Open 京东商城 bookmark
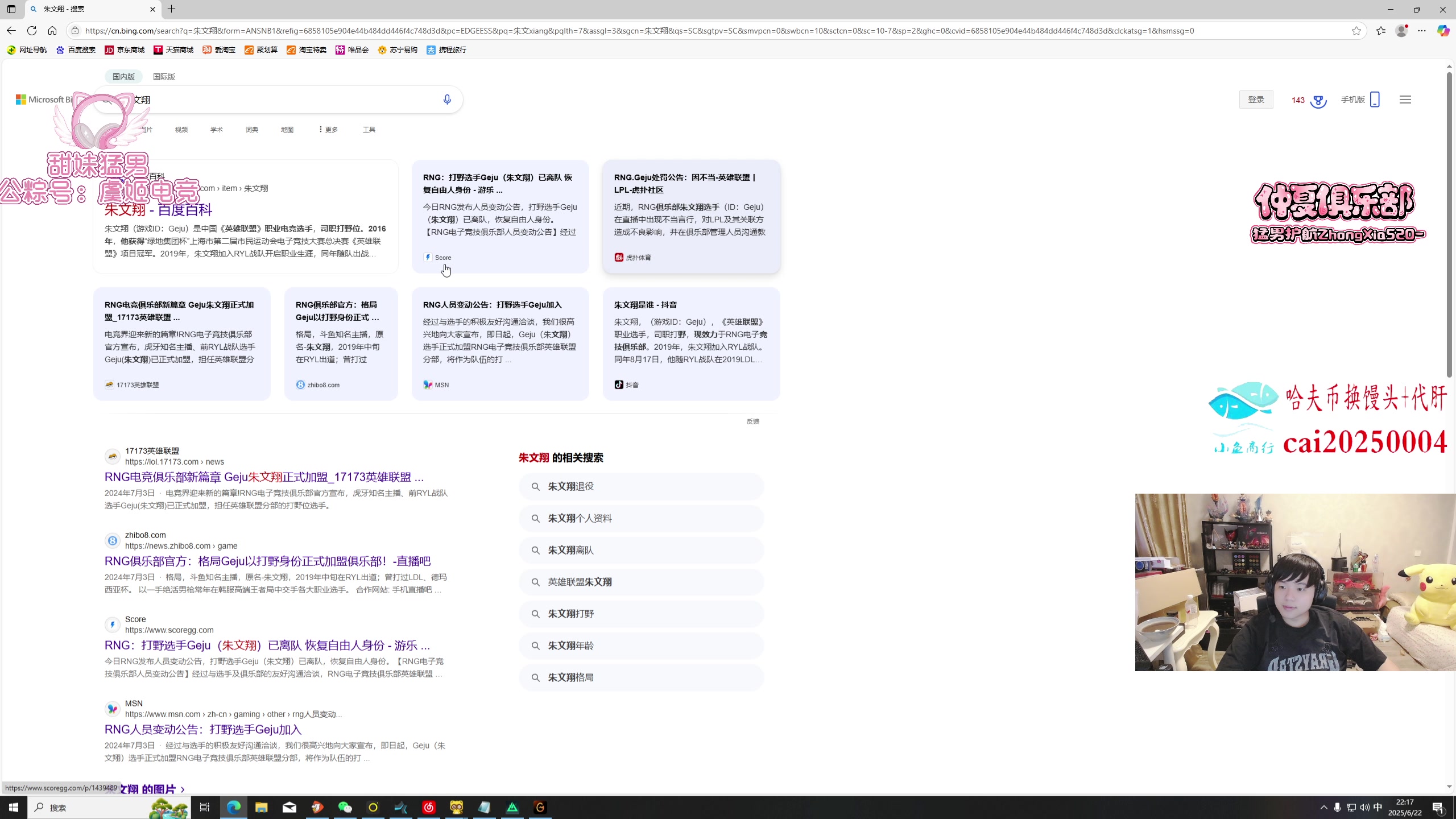The width and height of the screenshot is (1456, 819). [x=125, y=50]
